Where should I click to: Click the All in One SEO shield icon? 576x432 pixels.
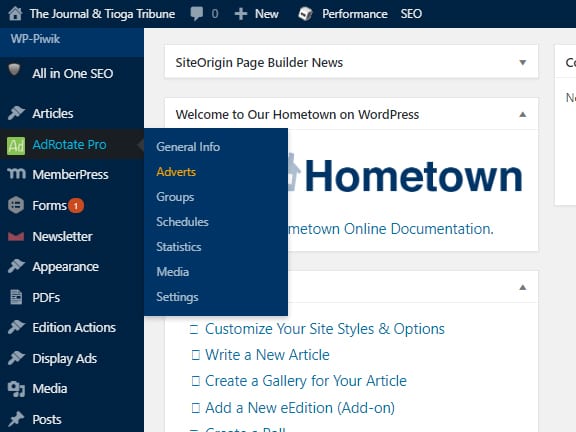click(x=14, y=69)
